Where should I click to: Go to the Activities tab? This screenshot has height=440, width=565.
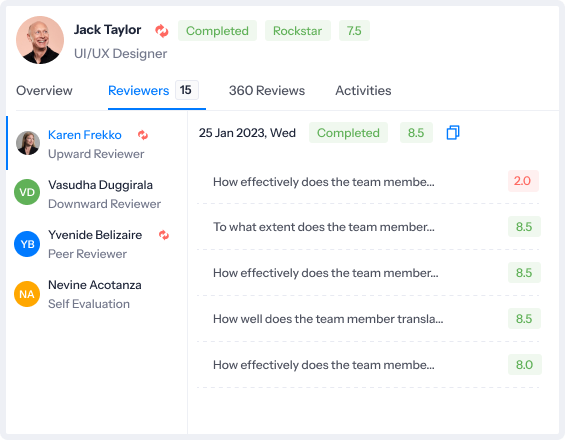[x=363, y=90]
